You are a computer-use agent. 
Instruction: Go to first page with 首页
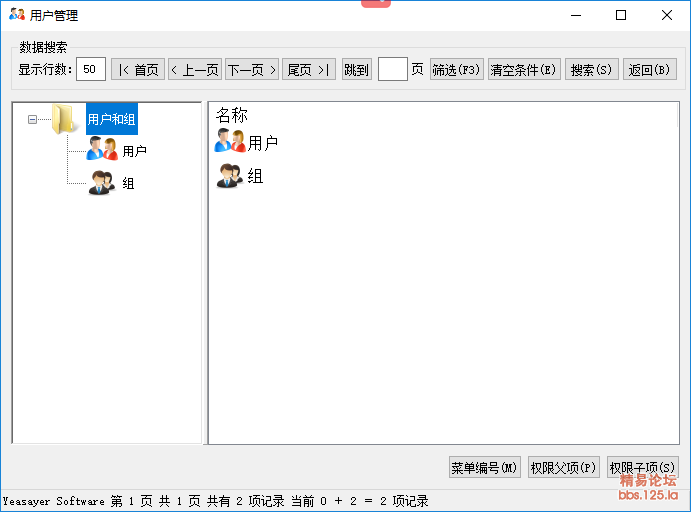(x=138, y=69)
